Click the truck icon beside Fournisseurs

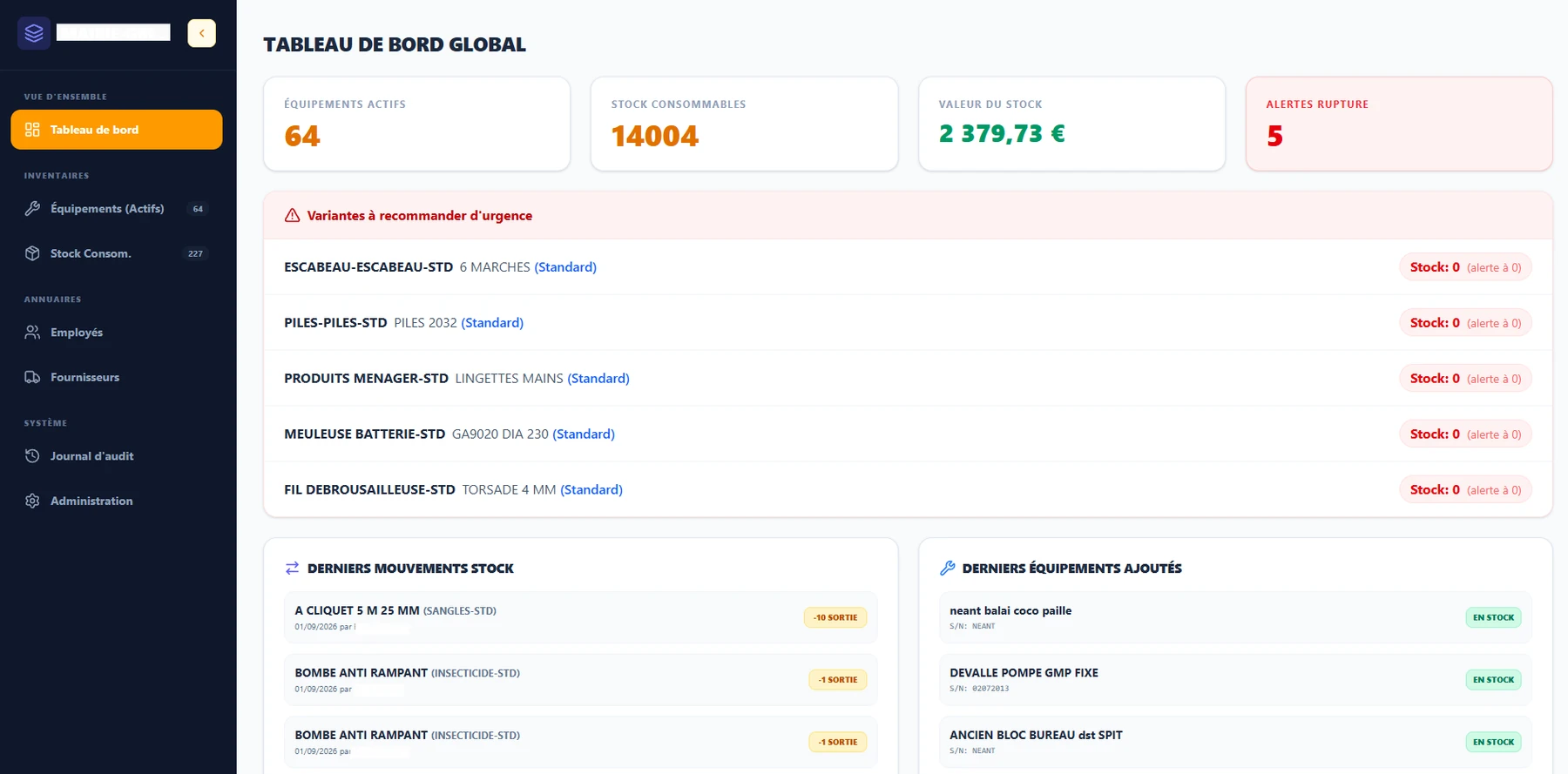pos(32,377)
